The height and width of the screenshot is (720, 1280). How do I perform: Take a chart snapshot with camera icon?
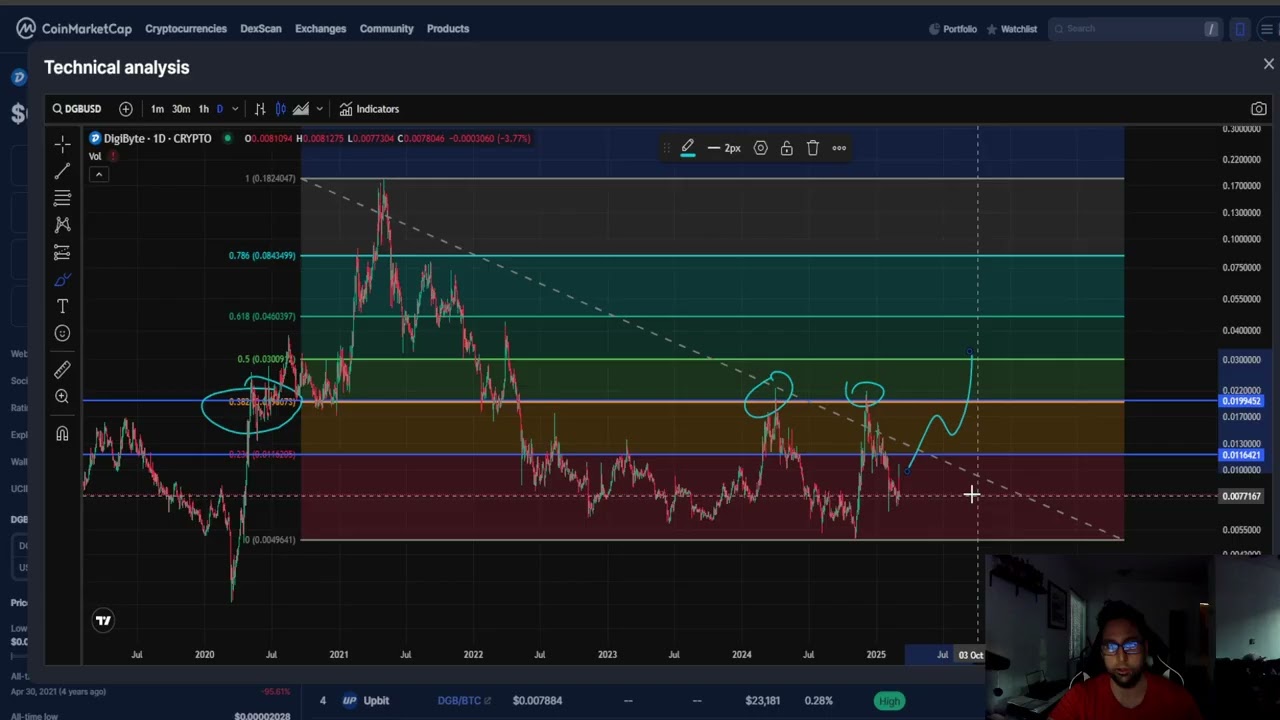1259,109
